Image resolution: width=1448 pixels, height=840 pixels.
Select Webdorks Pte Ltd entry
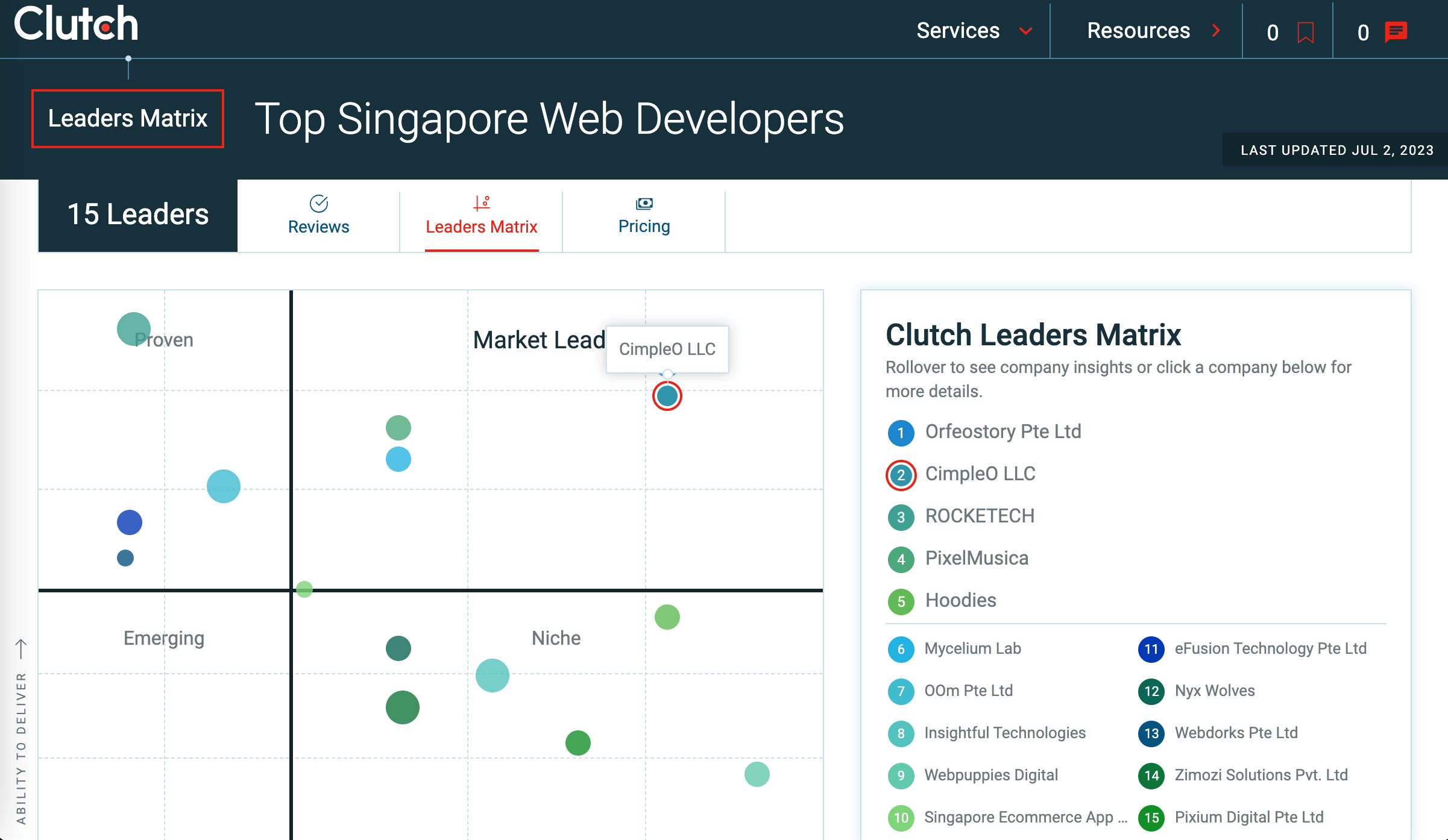tap(1236, 733)
